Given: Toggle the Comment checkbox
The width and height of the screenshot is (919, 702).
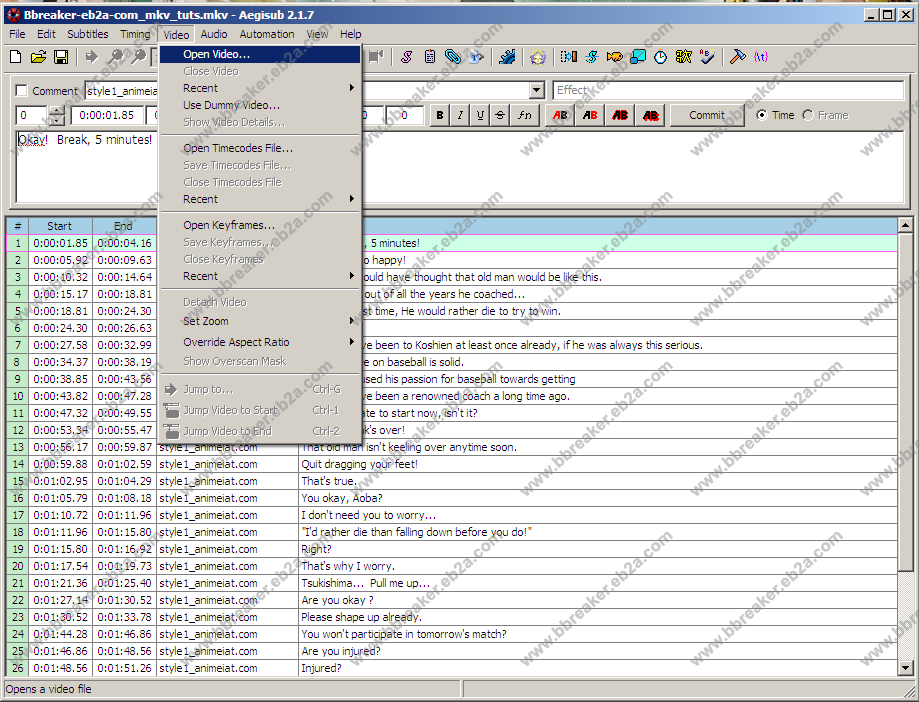Looking at the screenshot, I should point(22,91).
